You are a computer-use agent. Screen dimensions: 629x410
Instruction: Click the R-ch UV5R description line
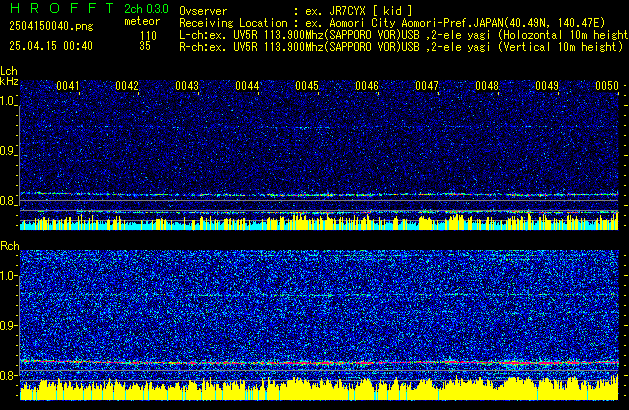pyautogui.click(x=401, y=47)
